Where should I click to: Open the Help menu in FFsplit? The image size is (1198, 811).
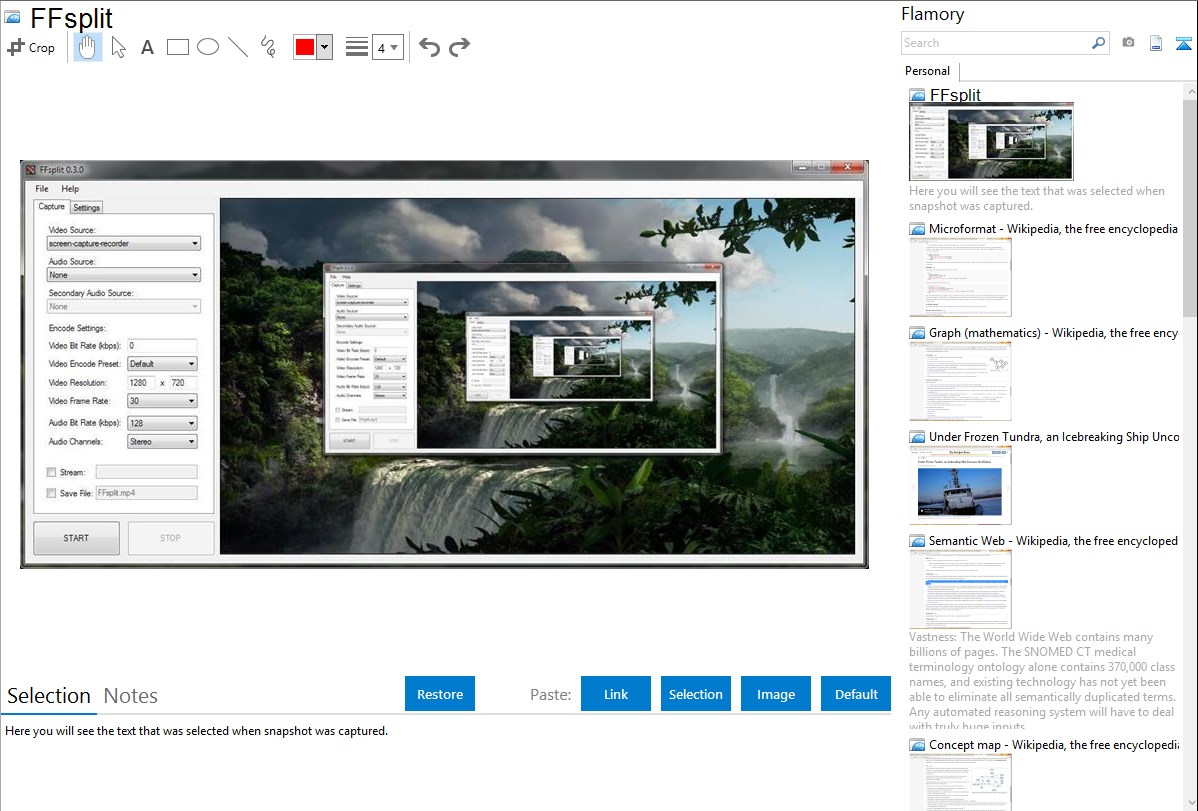(x=70, y=189)
